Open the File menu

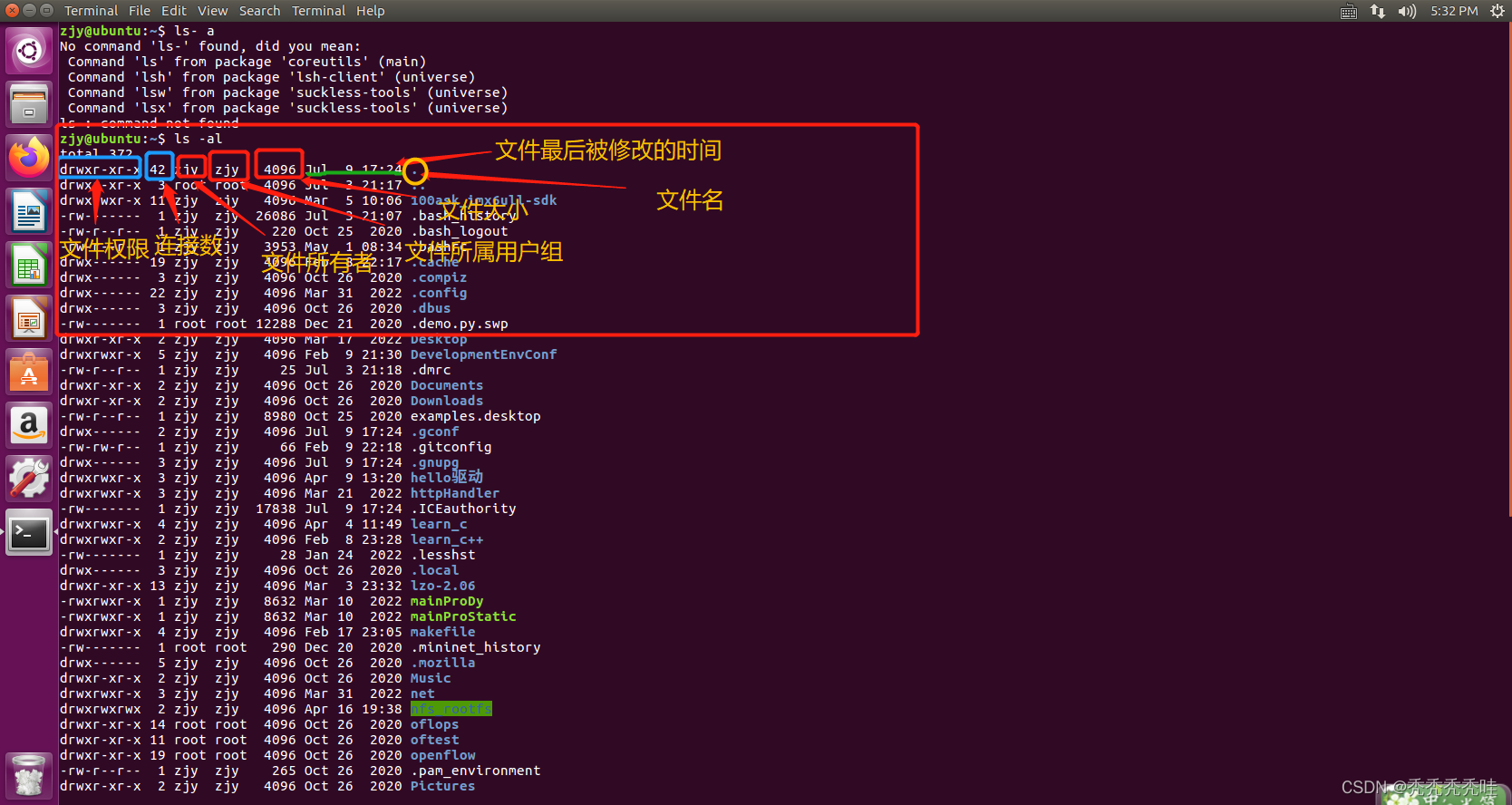tap(140, 11)
